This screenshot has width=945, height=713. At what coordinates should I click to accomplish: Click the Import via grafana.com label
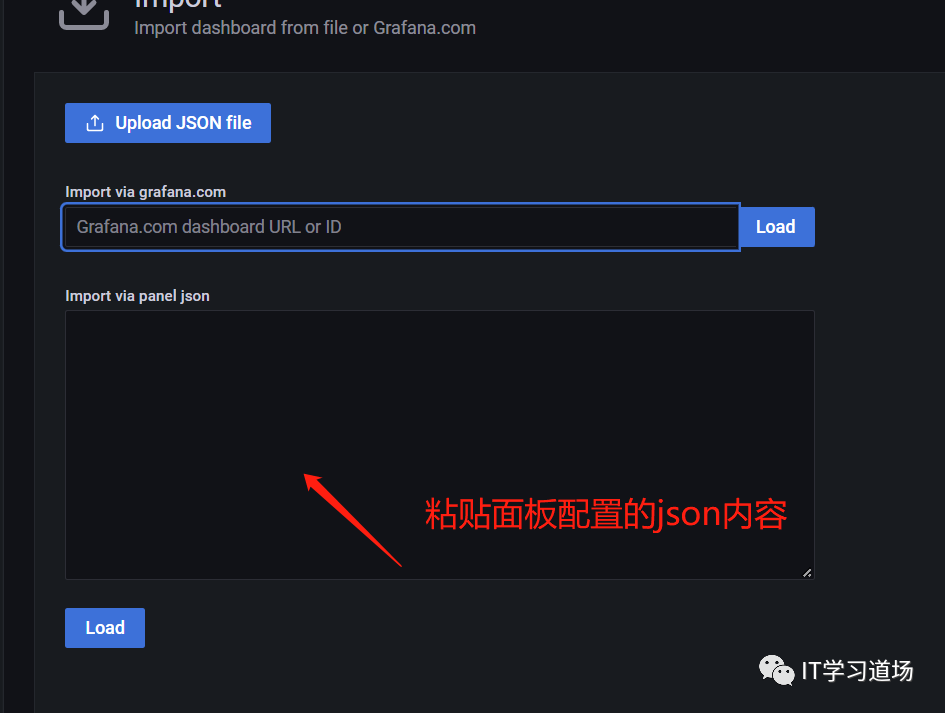coord(145,192)
